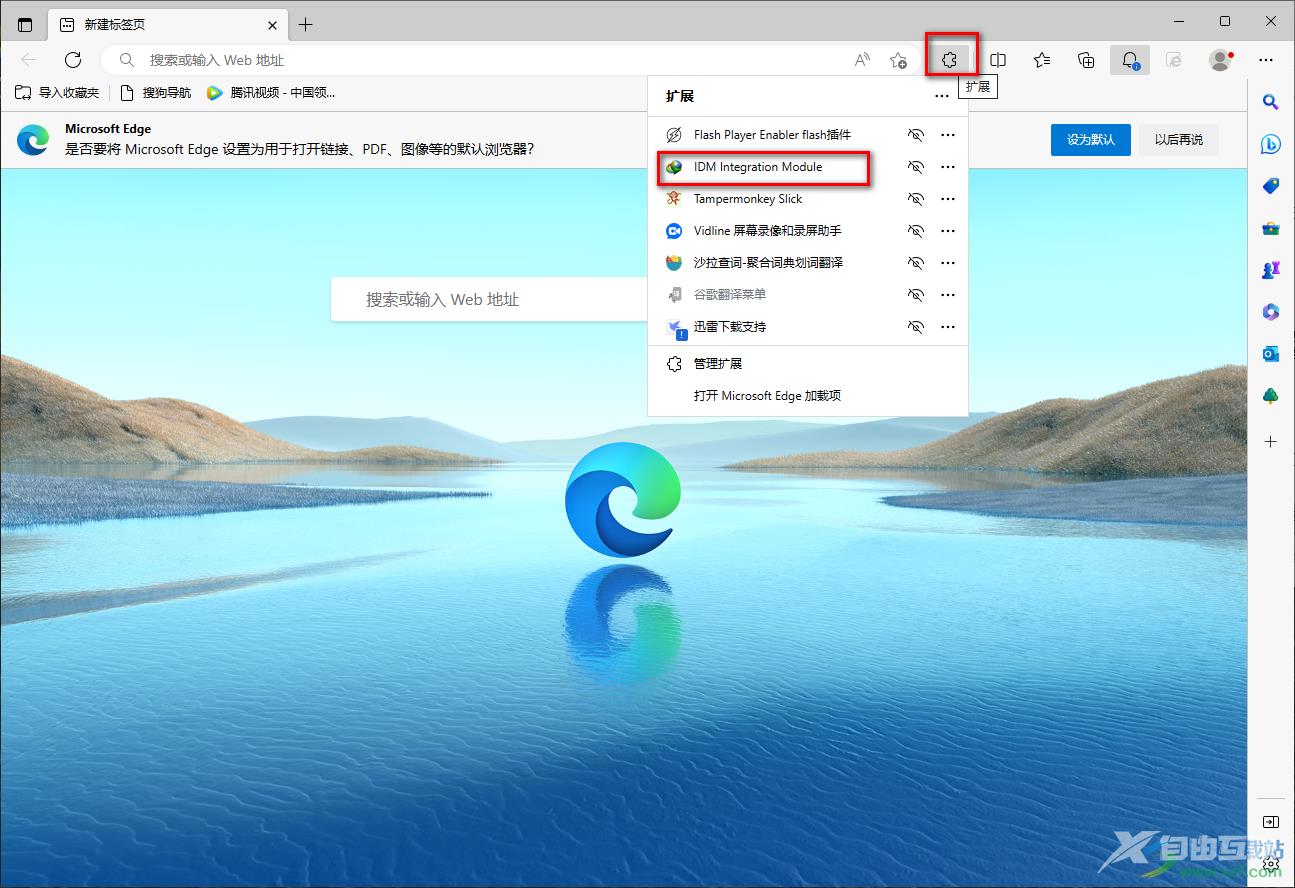This screenshot has width=1295, height=888.
Task: Open the Games chess icon in sidebar
Action: (1270, 270)
